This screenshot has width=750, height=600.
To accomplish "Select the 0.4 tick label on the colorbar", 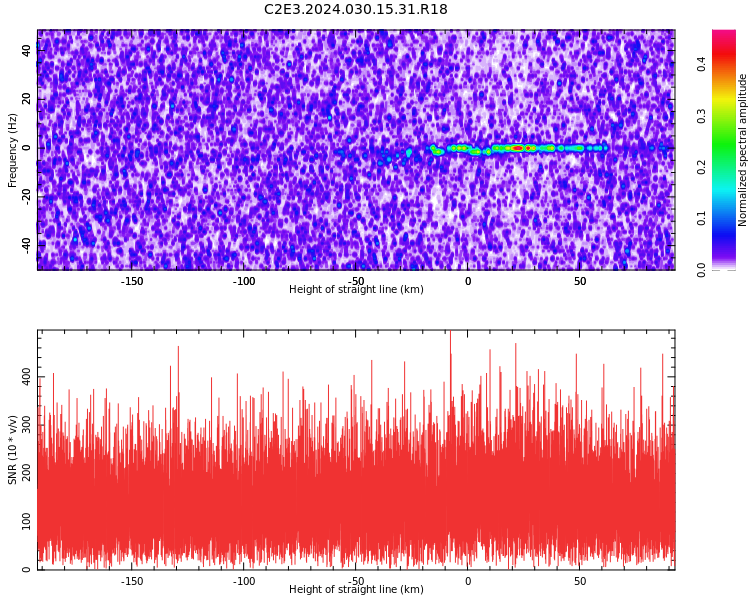I will click(x=701, y=63).
